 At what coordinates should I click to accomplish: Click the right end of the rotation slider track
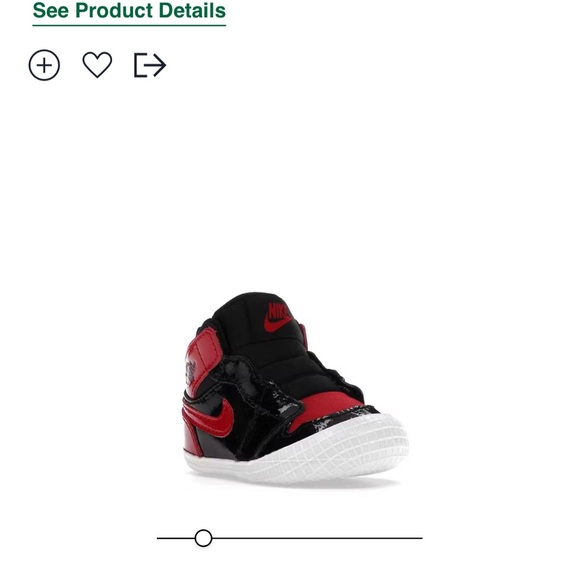click(x=420, y=538)
